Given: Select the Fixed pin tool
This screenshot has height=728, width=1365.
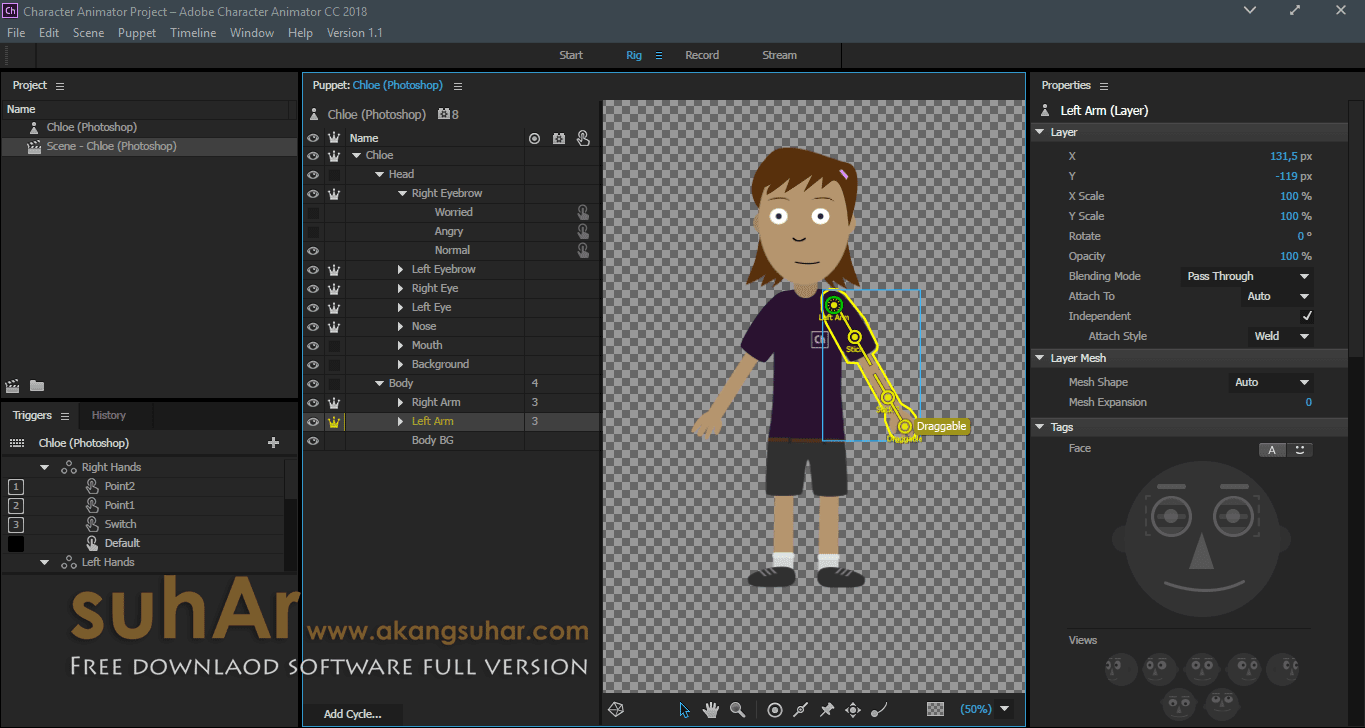Looking at the screenshot, I should pyautogui.click(x=827, y=709).
